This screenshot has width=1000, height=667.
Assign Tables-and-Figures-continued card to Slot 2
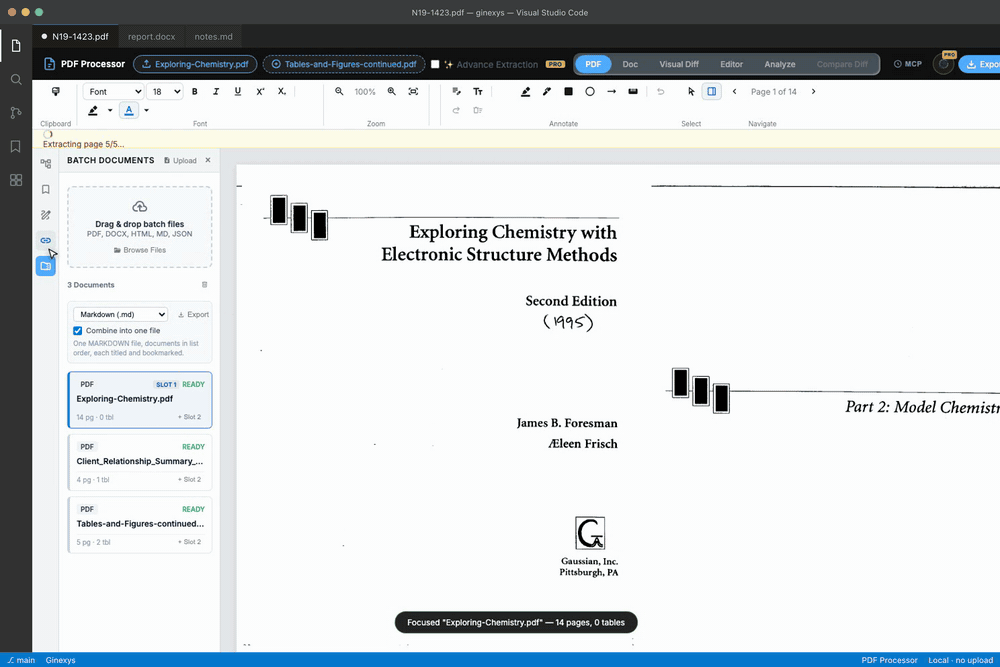coord(189,542)
